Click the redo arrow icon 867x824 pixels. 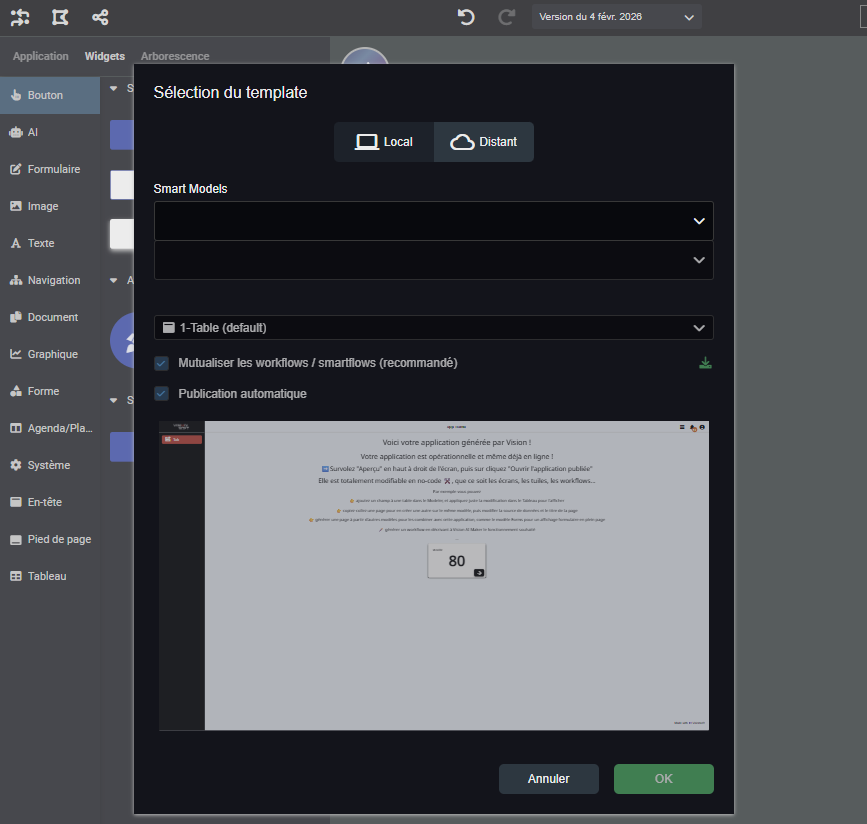507,17
